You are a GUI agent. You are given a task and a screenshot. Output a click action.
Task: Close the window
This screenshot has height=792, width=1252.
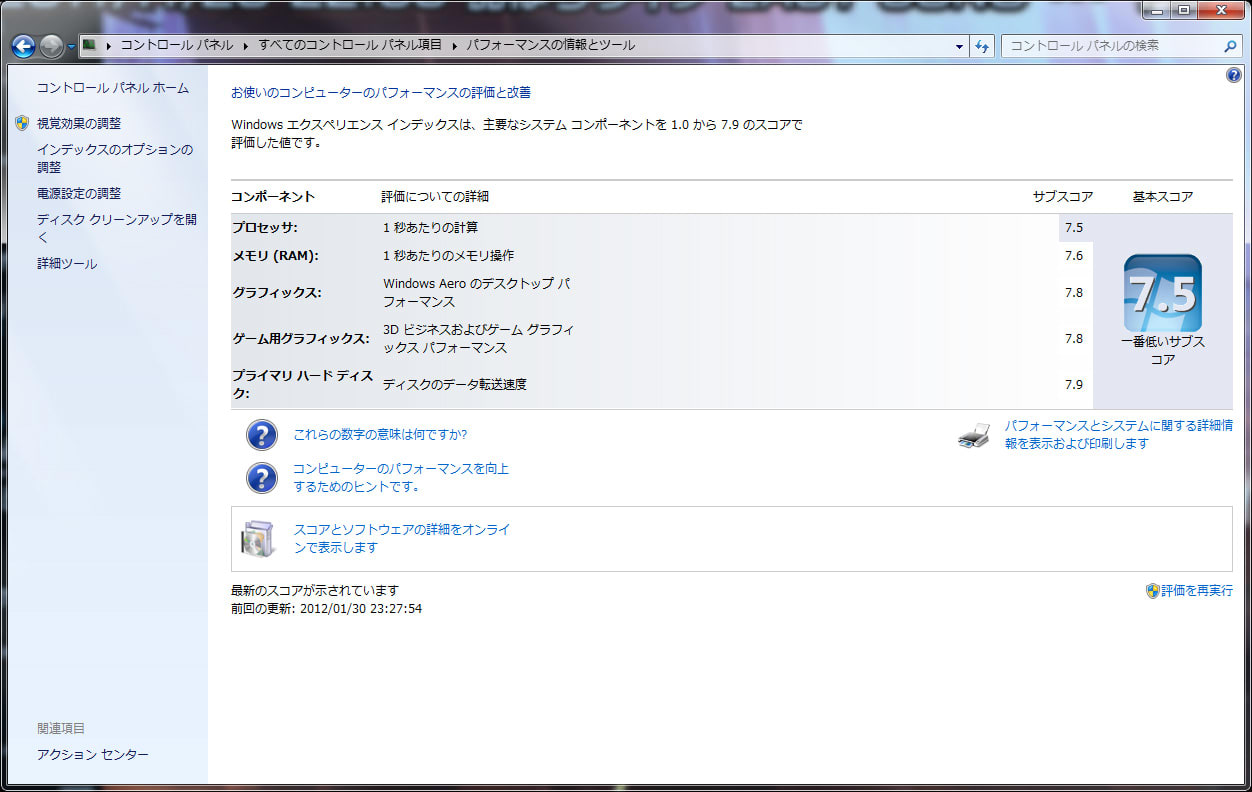tap(1221, 9)
